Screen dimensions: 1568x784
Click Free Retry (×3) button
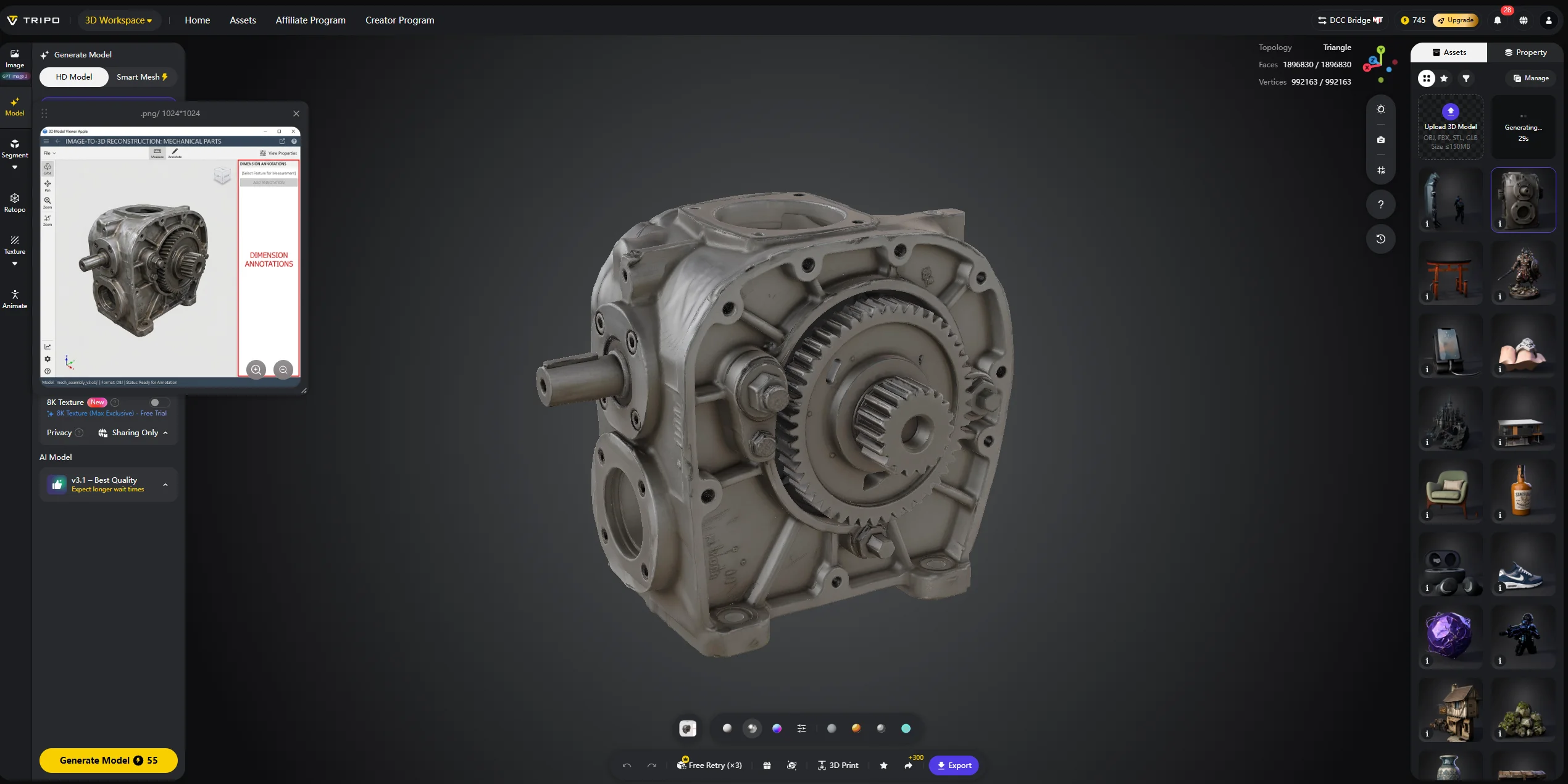click(x=709, y=765)
